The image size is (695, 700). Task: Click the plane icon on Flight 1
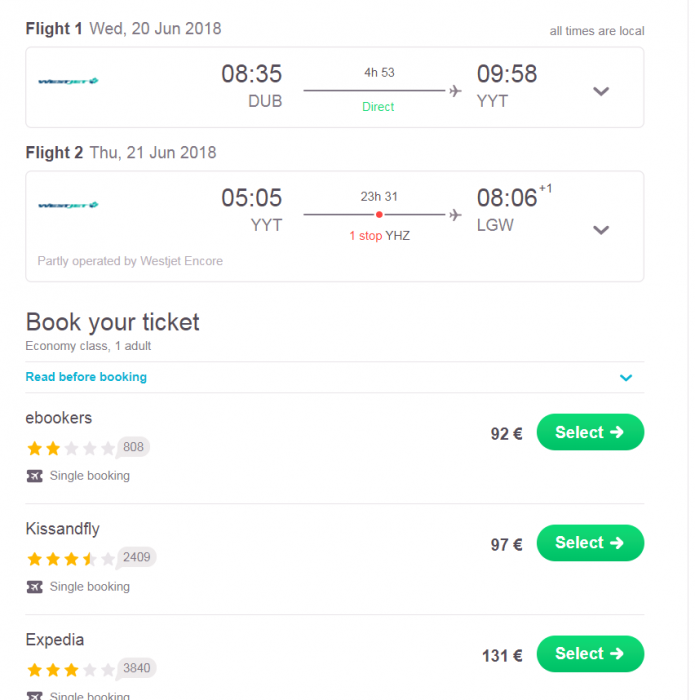(x=455, y=91)
